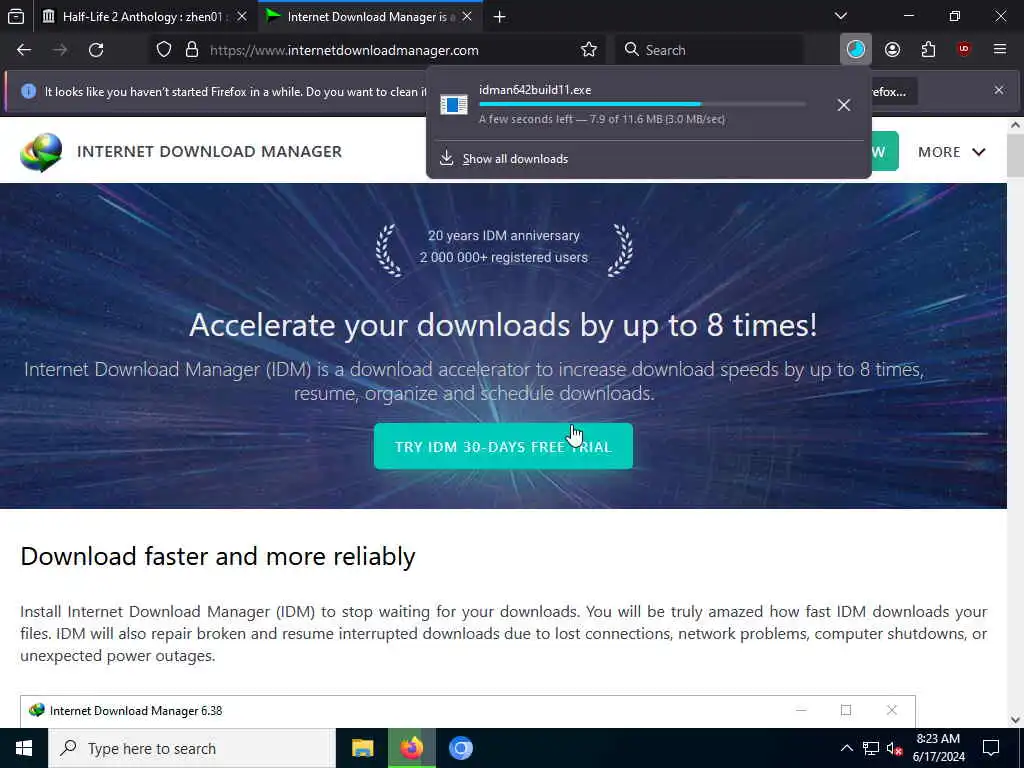The height and width of the screenshot is (768, 1024).
Task: Select the Internet Download Manager tab
Action: pyautogui.click(x=370, y=16)
